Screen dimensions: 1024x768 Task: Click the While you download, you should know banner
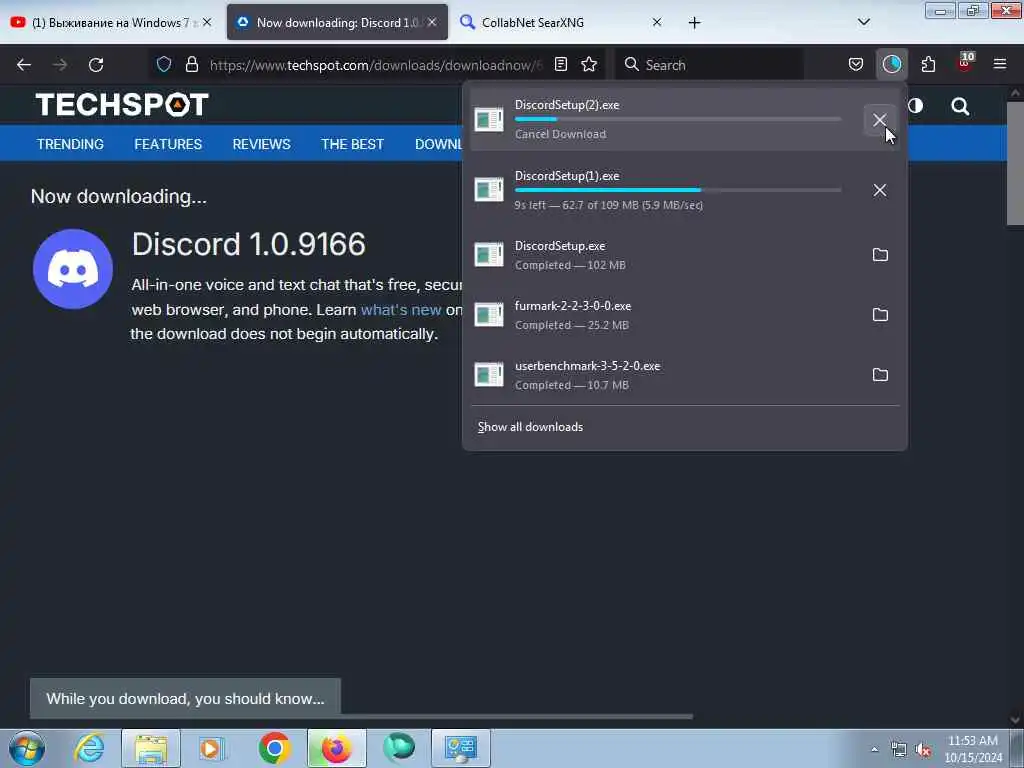click(x=185, y=698)
